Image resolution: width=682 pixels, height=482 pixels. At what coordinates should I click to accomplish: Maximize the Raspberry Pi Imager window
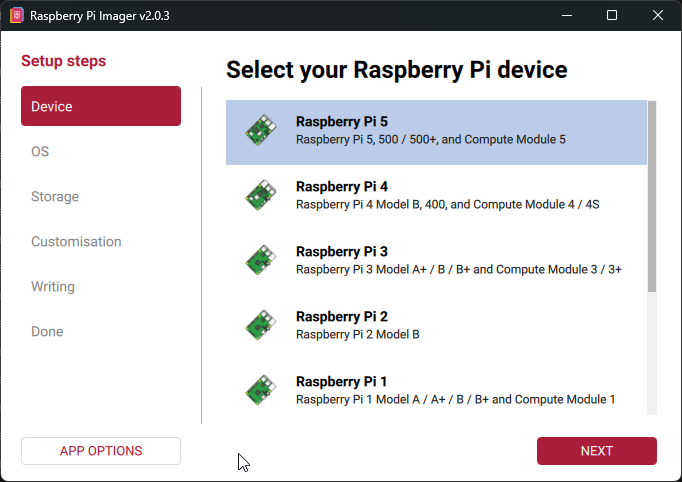(612, 16)
